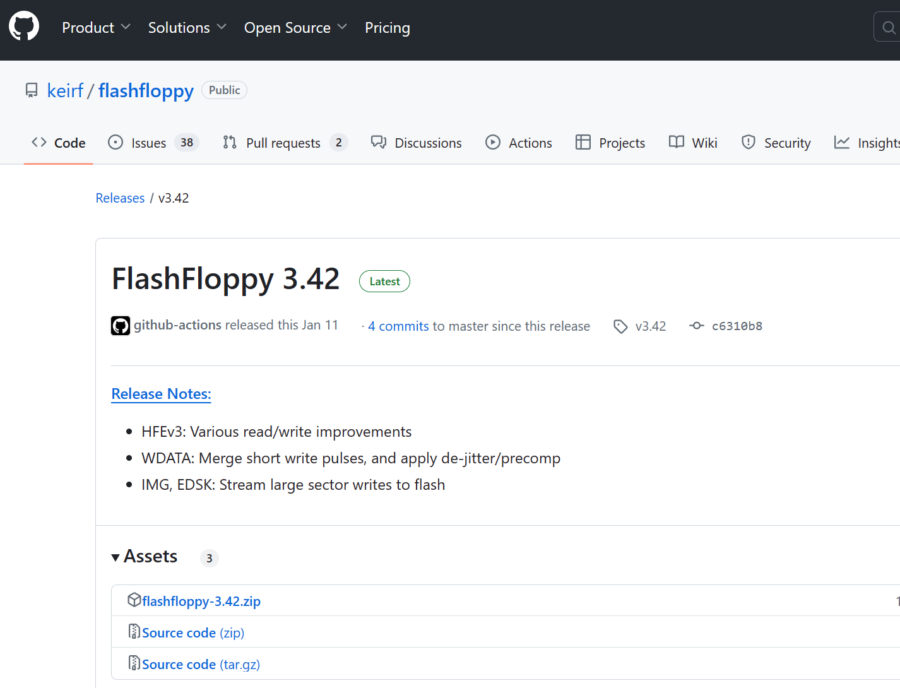Go back to Releases breadcrumb link

(120, 198)
